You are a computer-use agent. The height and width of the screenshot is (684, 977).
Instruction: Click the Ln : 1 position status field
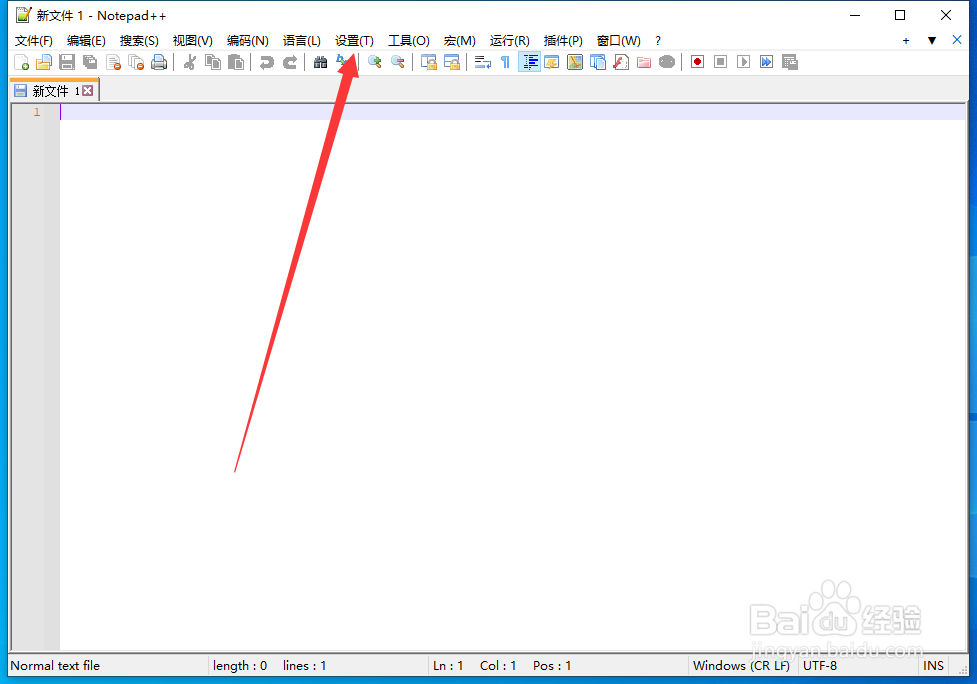[x=448, y=665]
